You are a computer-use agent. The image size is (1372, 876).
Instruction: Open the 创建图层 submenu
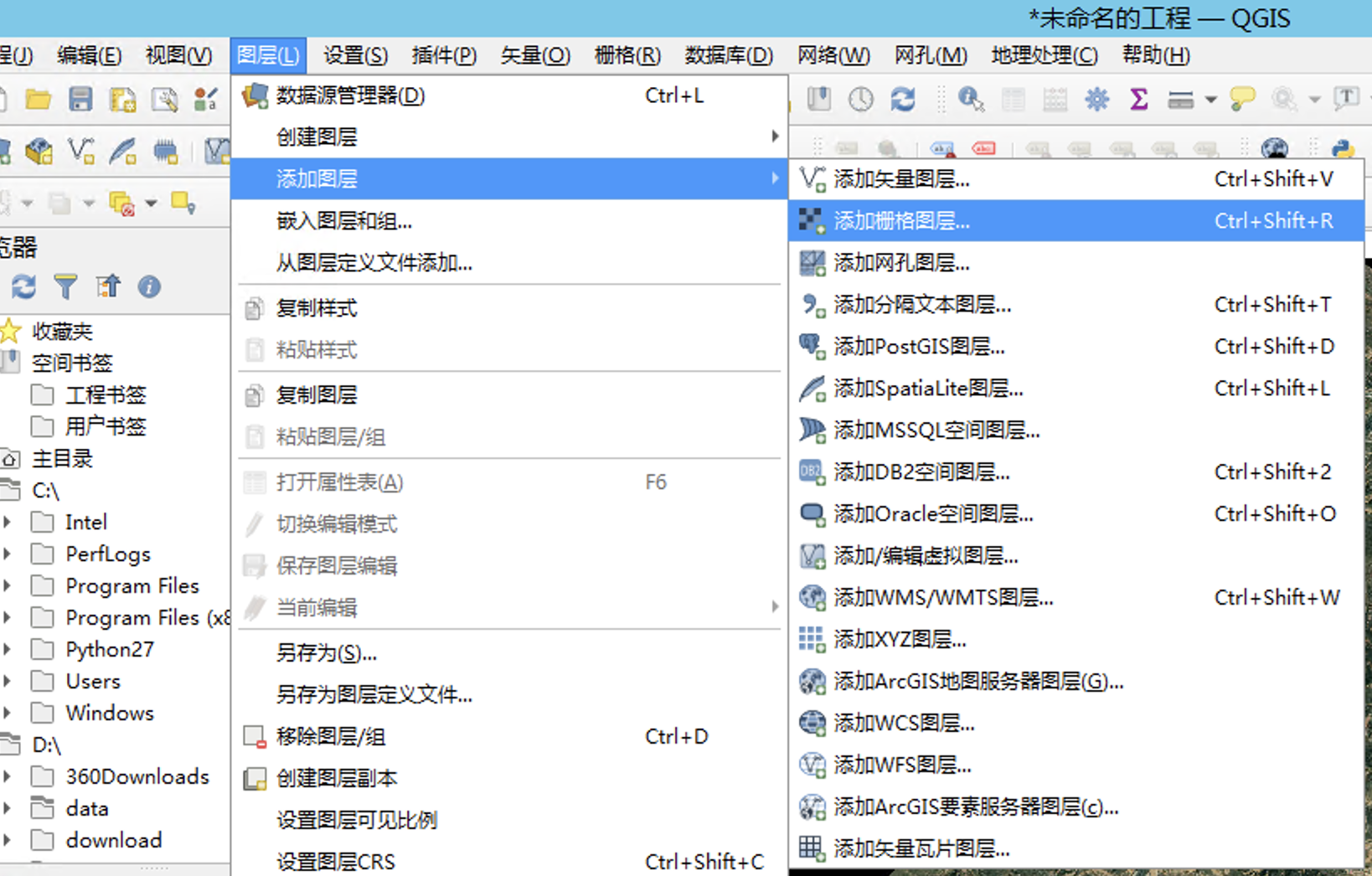tap(317, 137)
